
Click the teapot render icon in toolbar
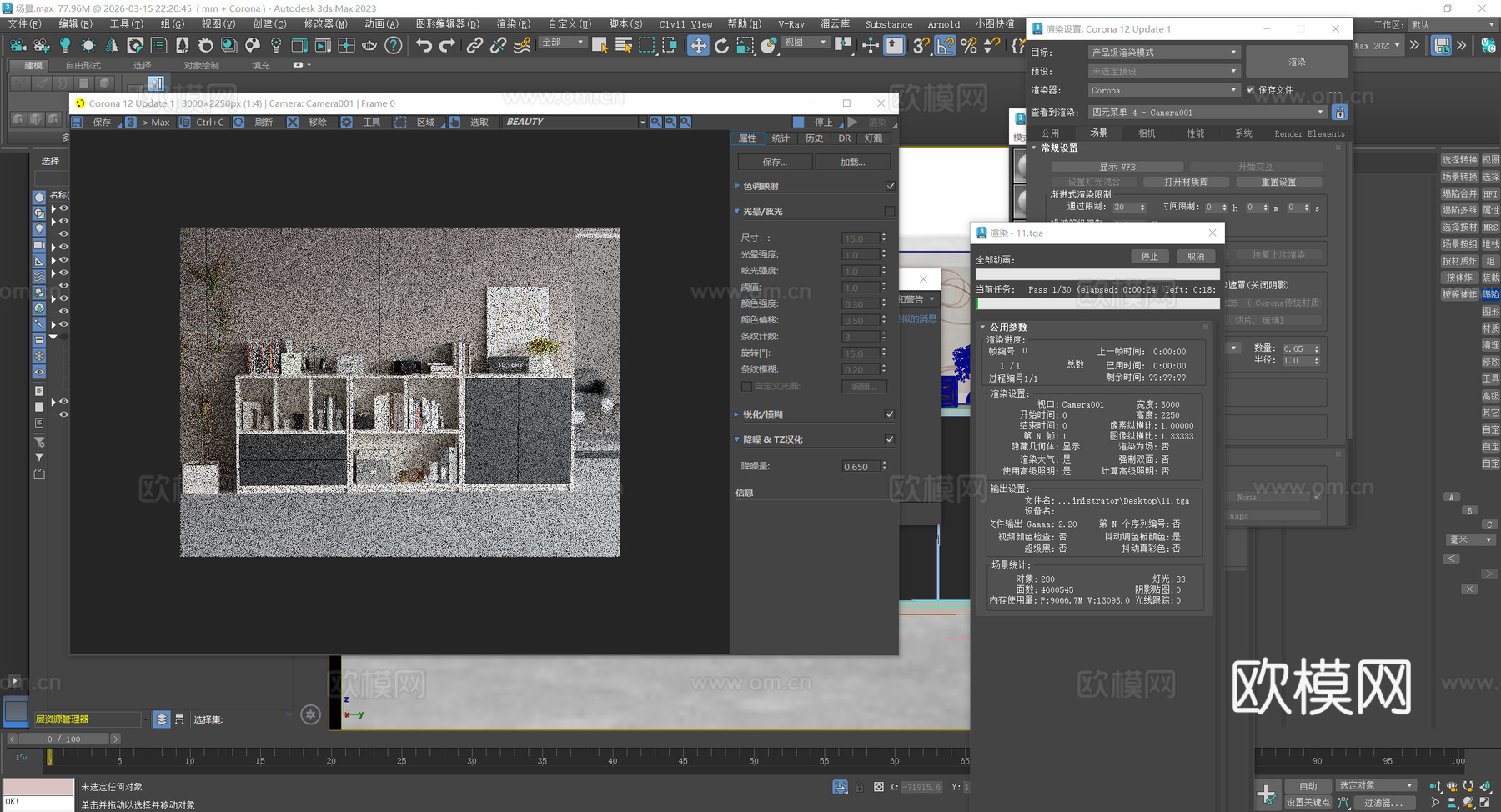(369, 45)
